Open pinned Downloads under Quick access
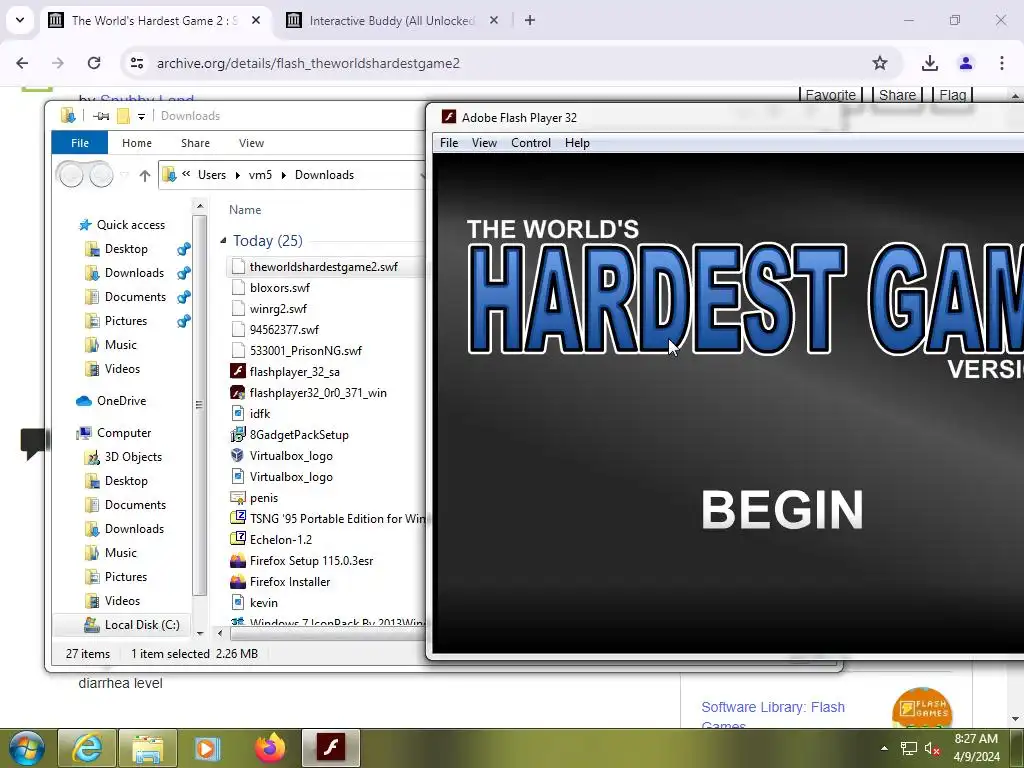The height and width of the screenshot is (768, 1024). 134,273
